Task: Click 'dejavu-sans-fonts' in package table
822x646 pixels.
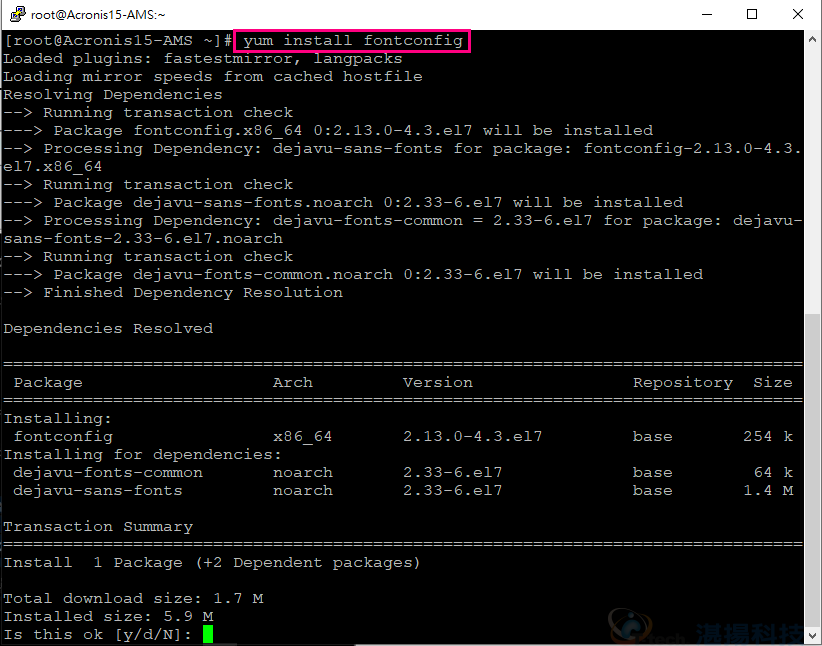Action: click(98, 490)
